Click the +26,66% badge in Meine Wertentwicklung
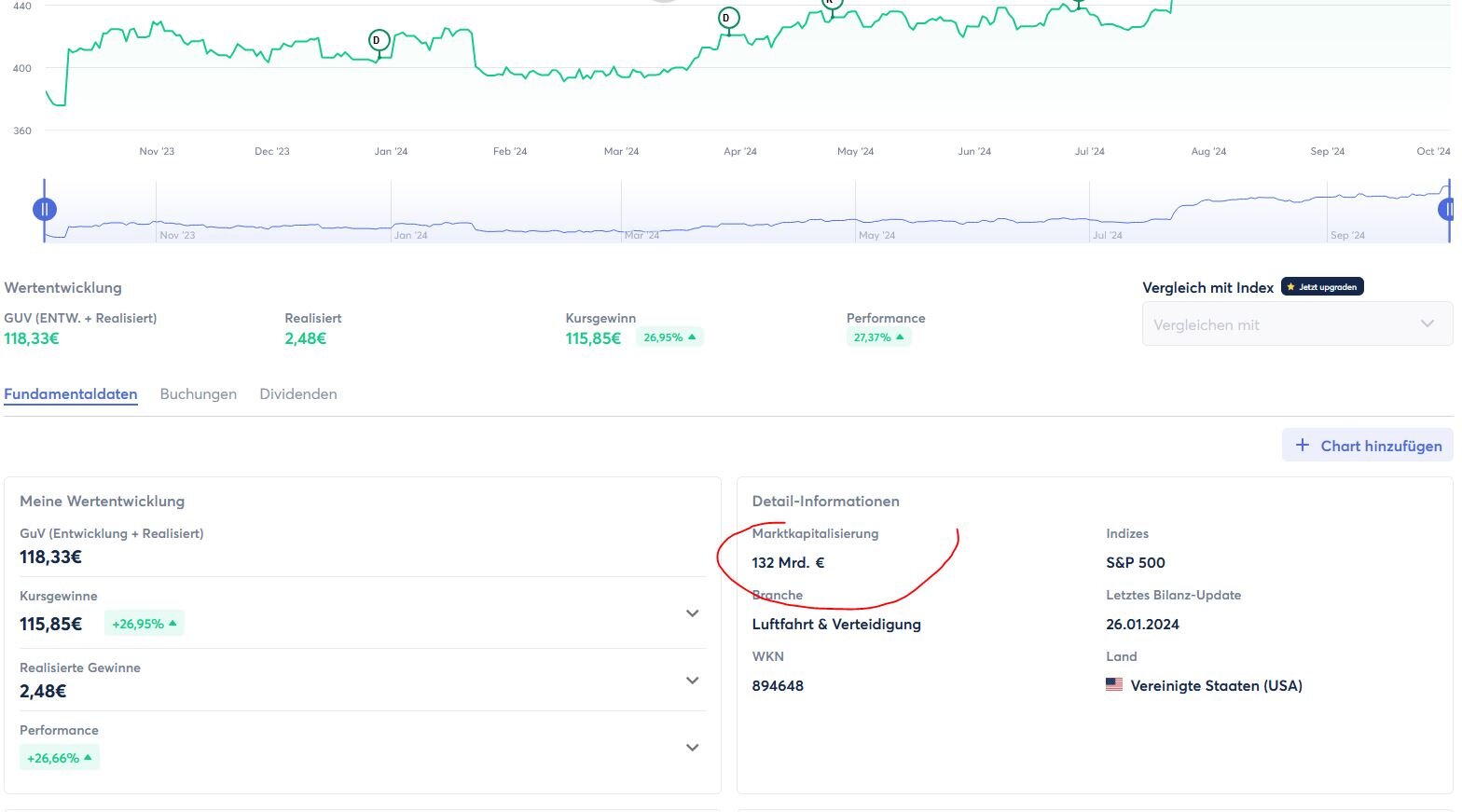The image size is (1462, 812). [x=59, y=758]
